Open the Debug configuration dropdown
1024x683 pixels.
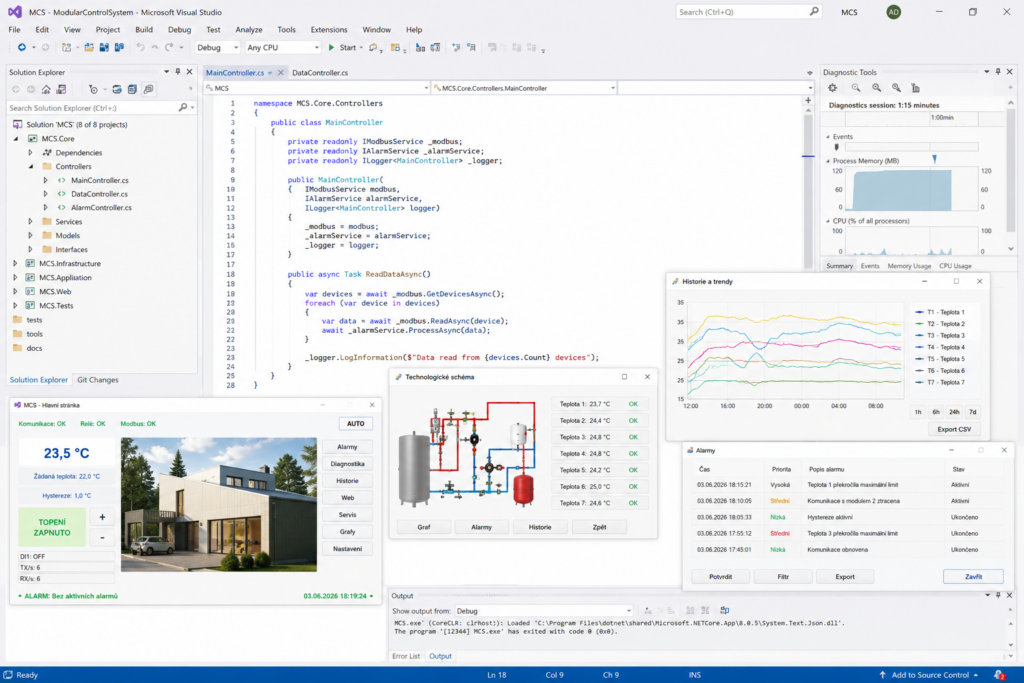pos(217,48)
